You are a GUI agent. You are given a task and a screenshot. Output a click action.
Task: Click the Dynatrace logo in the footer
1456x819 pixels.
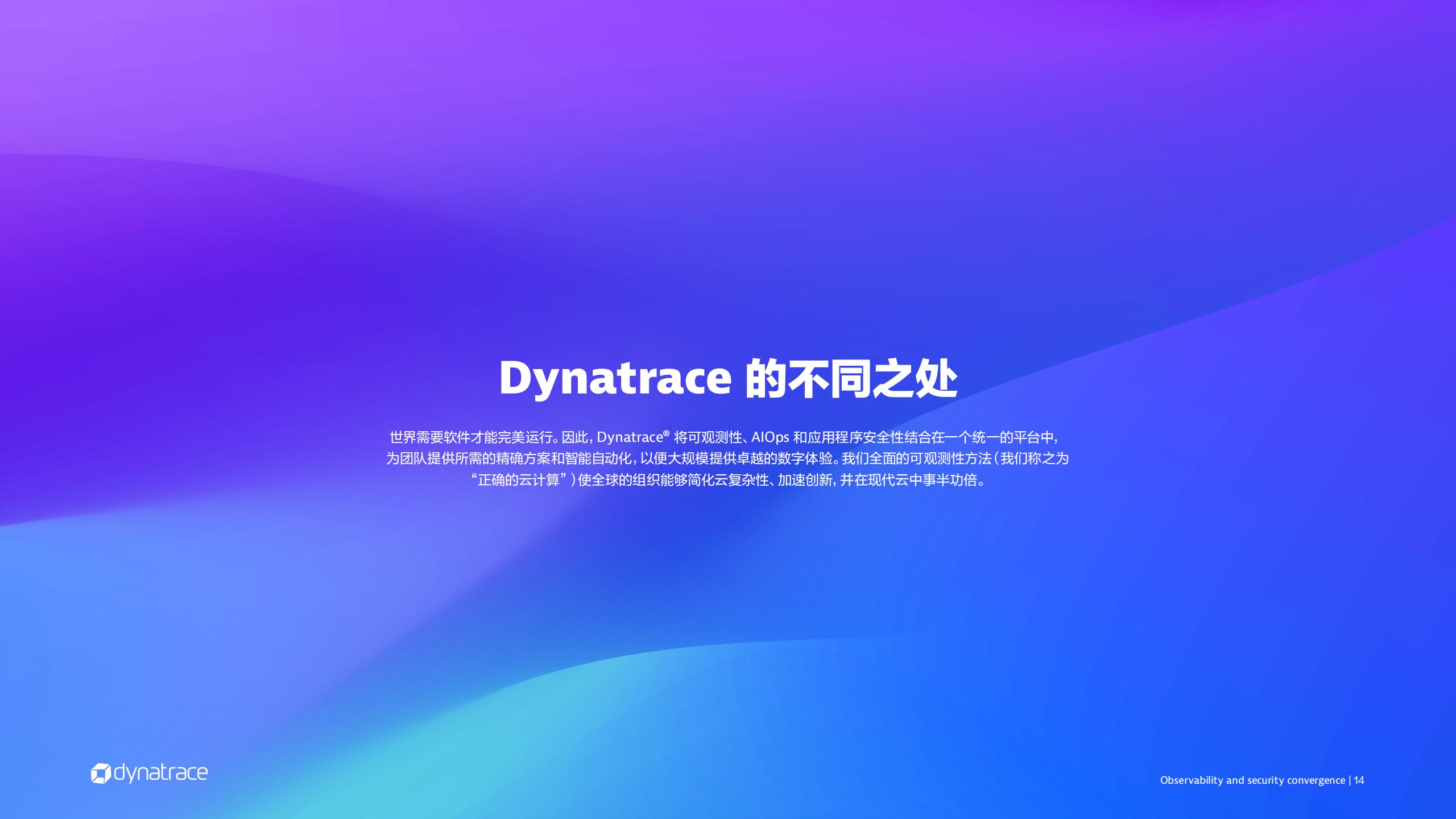(149, 773)
